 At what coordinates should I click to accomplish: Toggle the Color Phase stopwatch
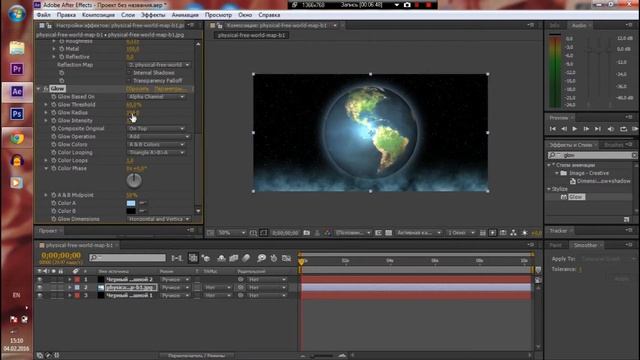[x=53, y=169]
